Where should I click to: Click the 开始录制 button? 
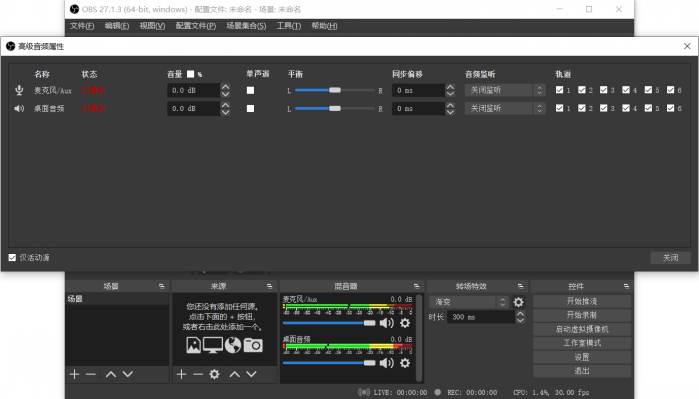tap(582, 315)
